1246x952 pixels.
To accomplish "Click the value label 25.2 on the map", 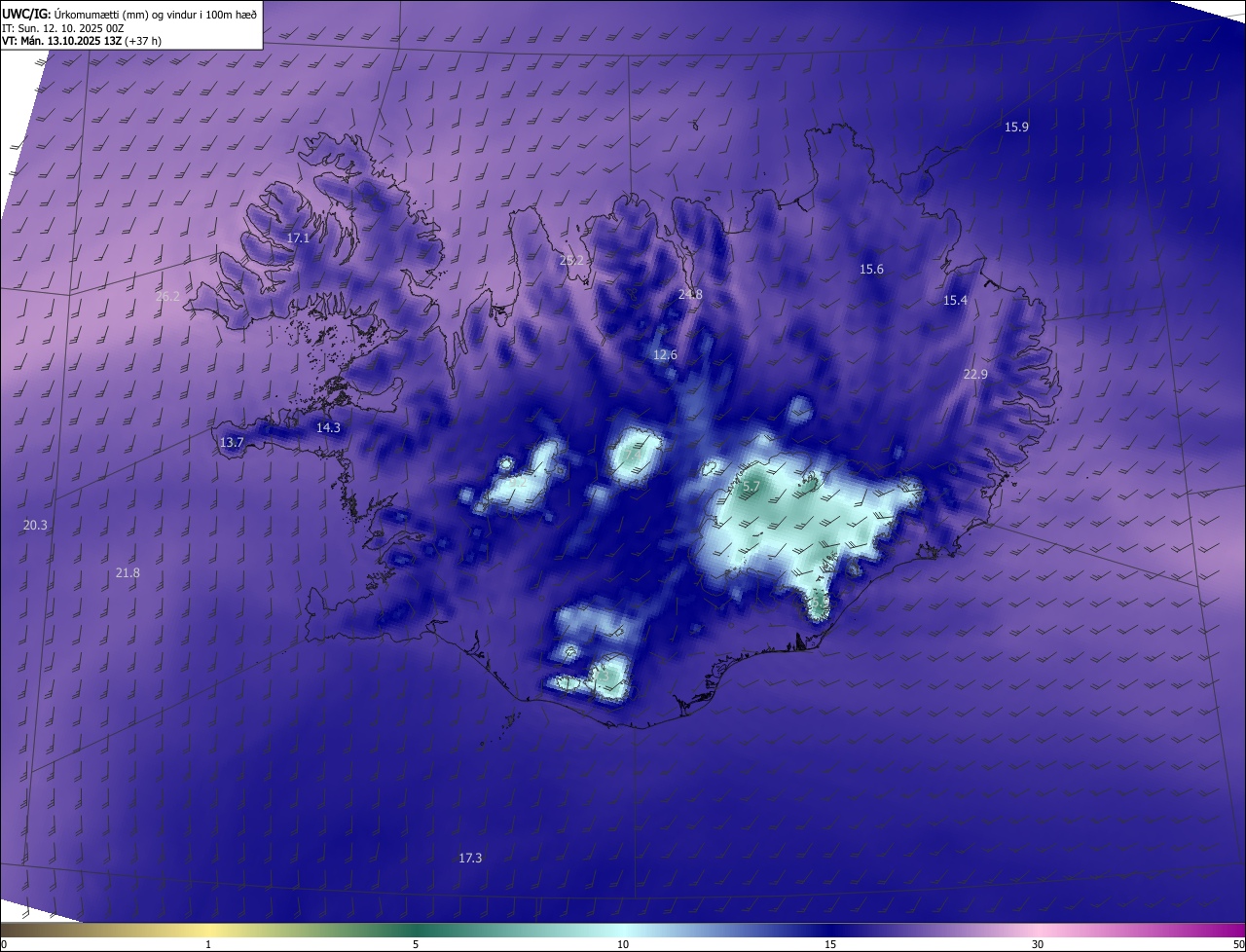I will [x=571, y=261].
